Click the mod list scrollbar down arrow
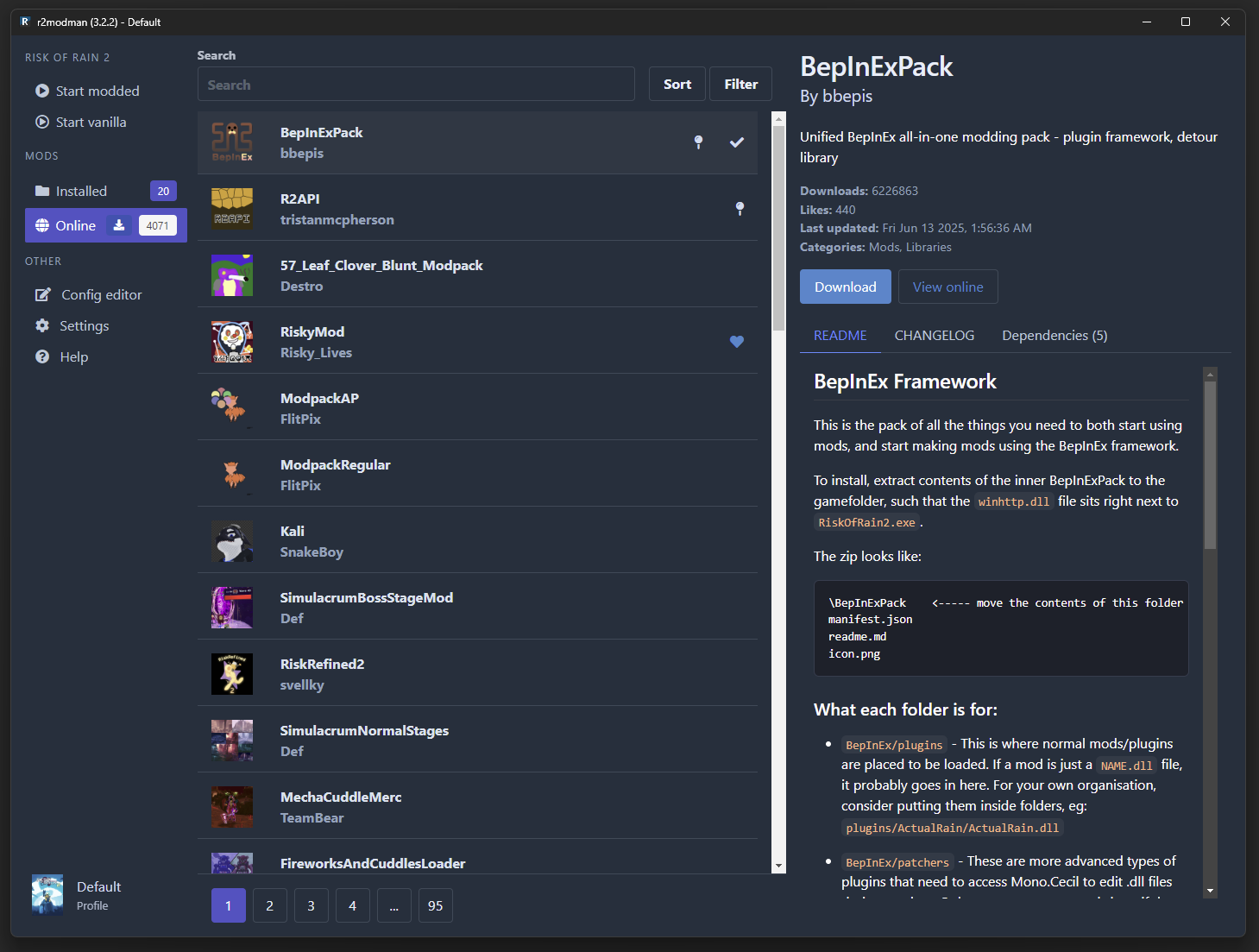The height and width of the screenshot is (952, 1259). (778, 866)
